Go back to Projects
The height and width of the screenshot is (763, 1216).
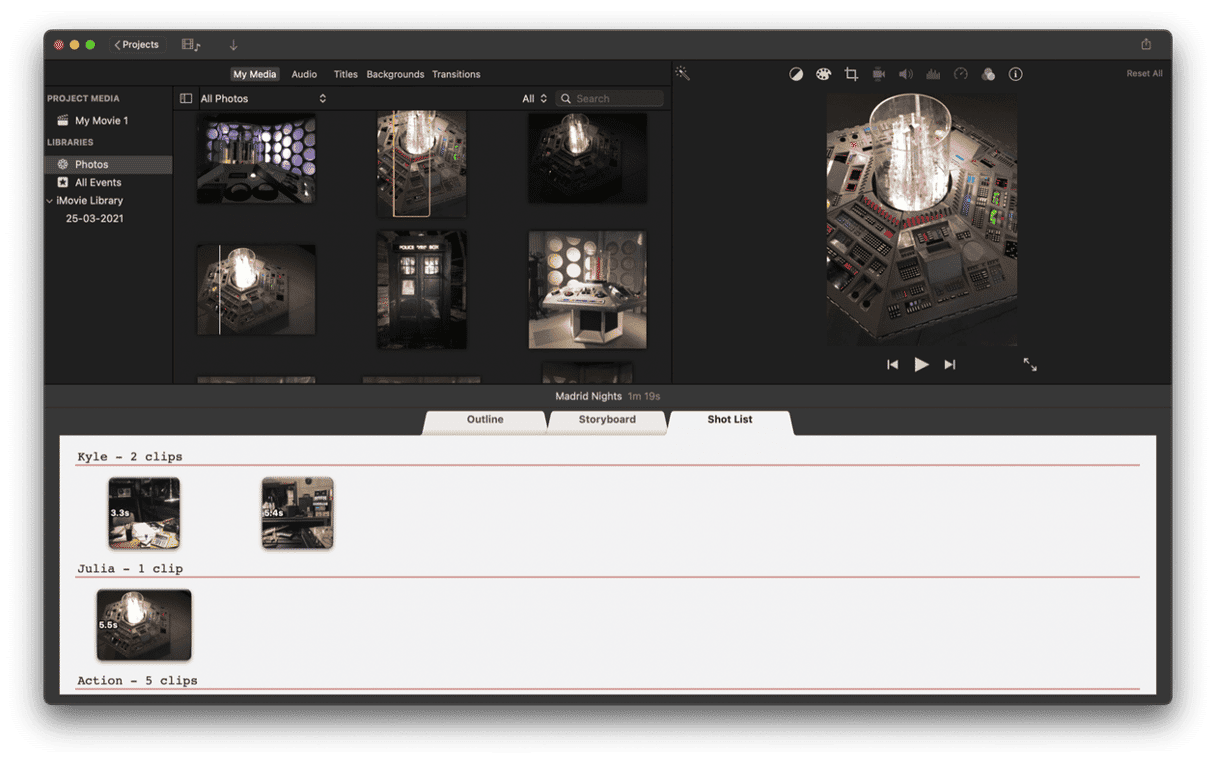137,45
